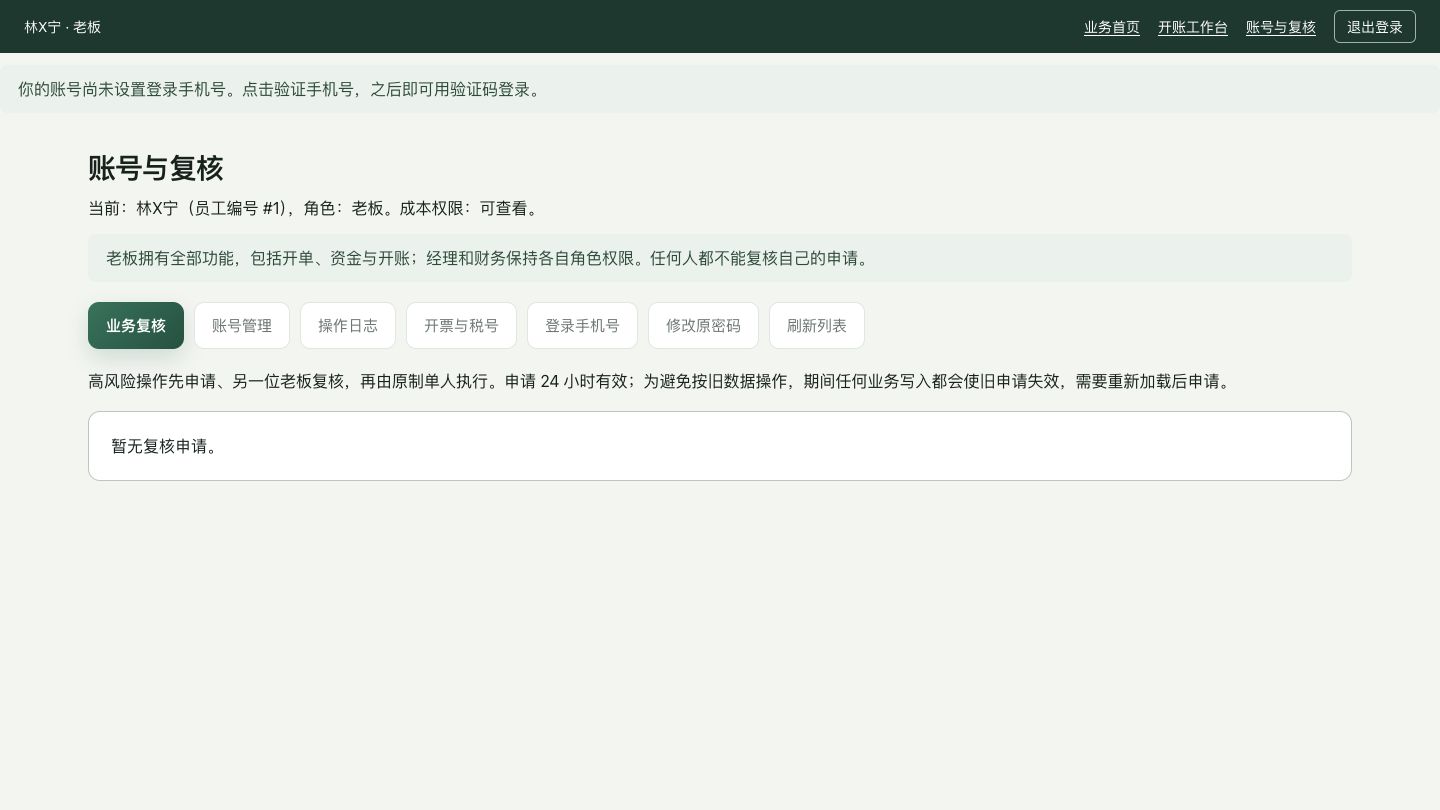1440x810 pixels.
Task: Click the 刷新列表 button
Action: coord(817,326)
